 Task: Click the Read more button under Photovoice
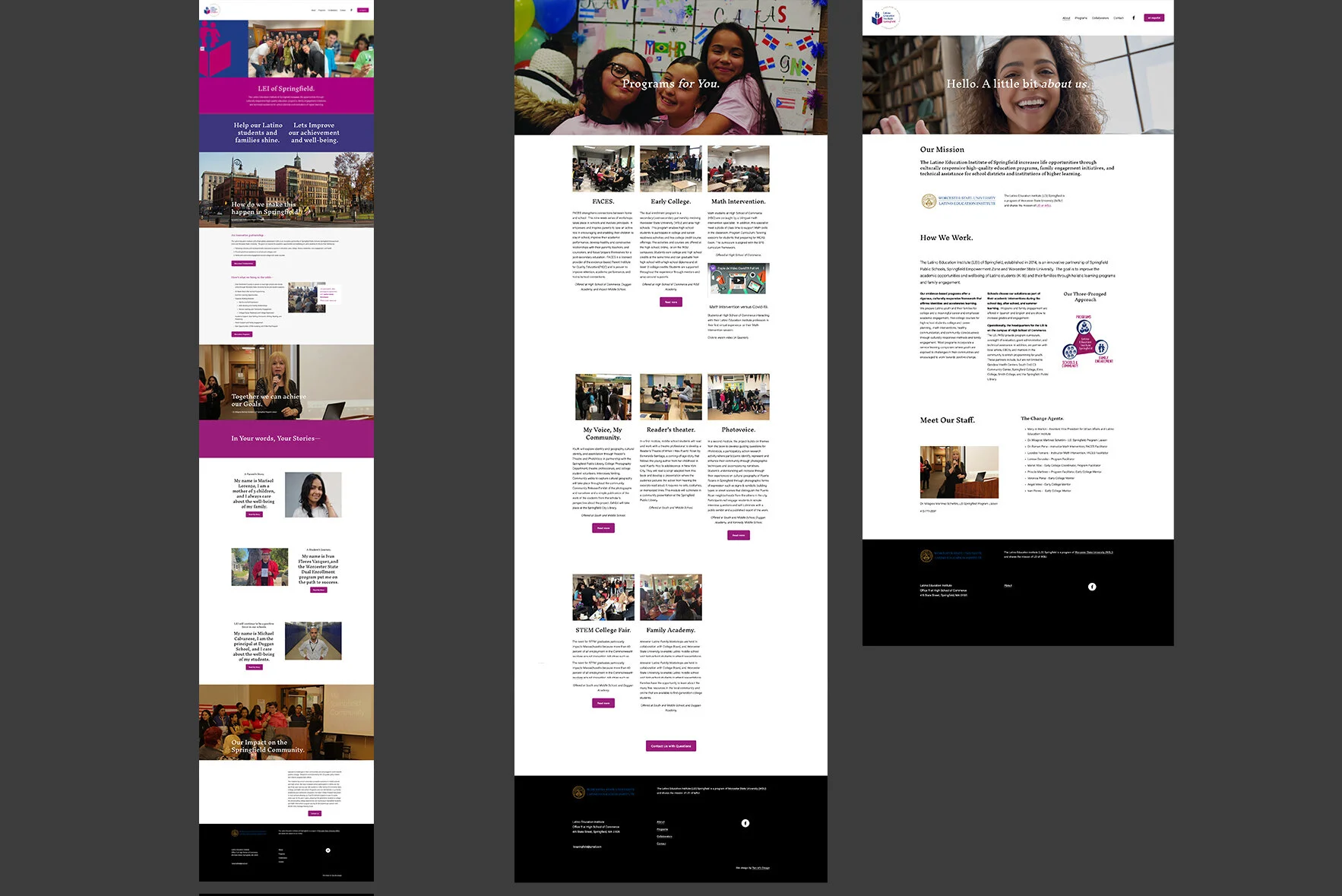[738, 535]
